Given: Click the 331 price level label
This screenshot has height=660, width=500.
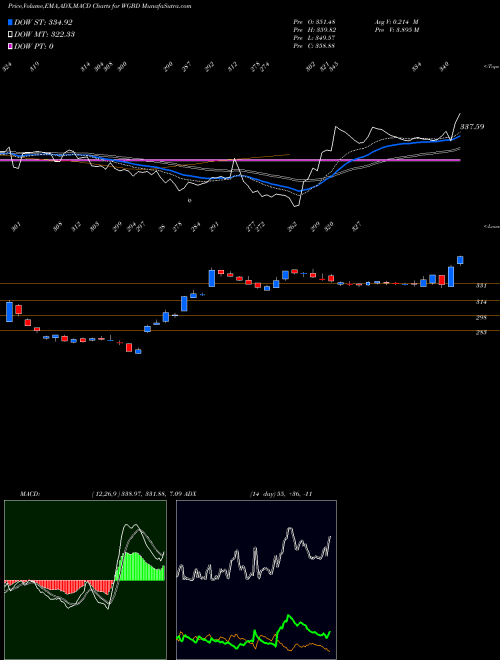Looking at the screenshot, I should click(x=481, y=286).
